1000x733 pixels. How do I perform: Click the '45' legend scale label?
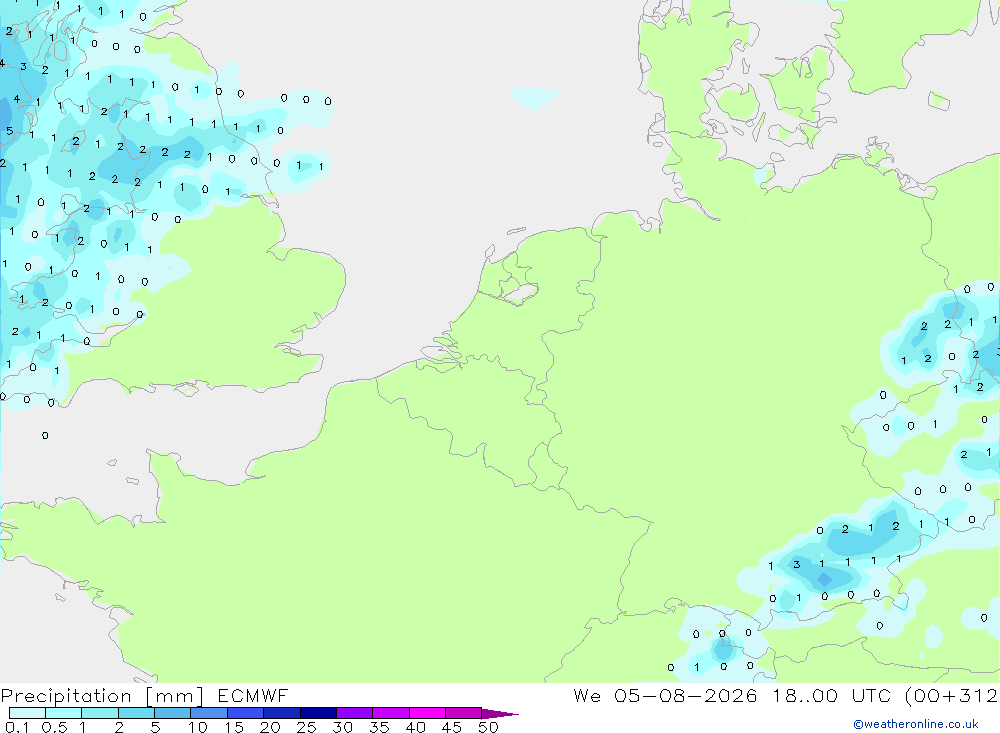452,727
